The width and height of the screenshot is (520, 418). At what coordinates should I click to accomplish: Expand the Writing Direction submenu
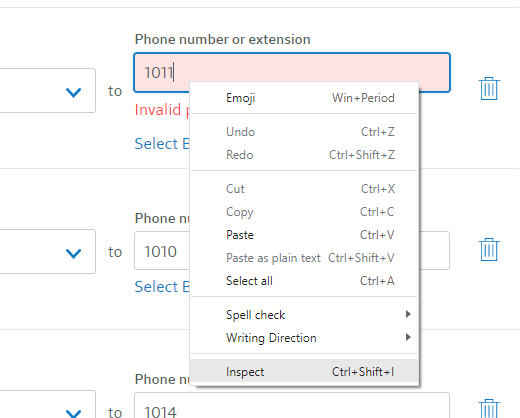[x=304, y=338]
